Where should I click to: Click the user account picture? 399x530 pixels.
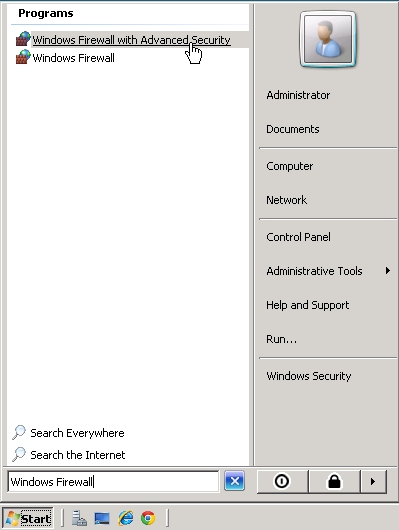(x=328, y=40)
